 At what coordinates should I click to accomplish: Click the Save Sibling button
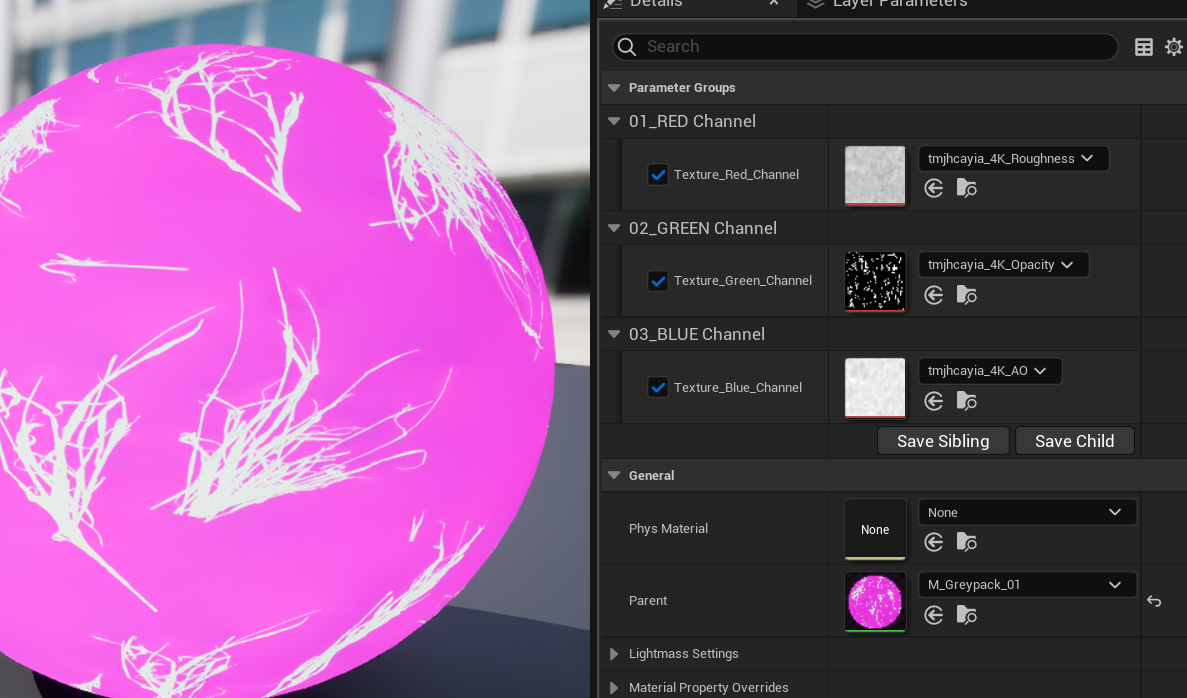tap(943, 441)
